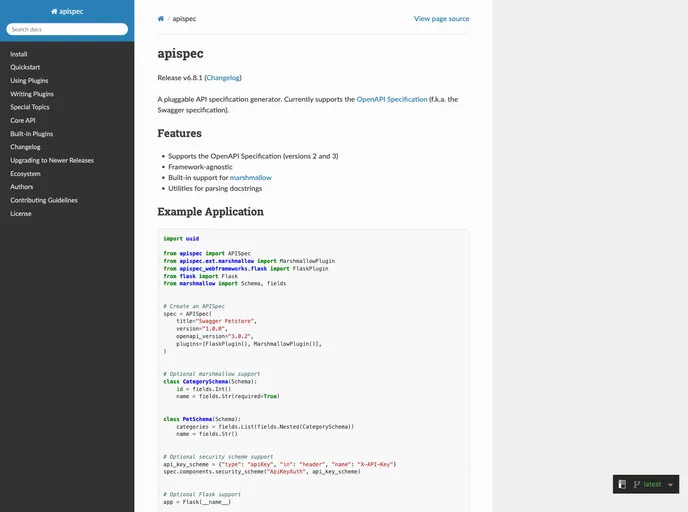
Task: Click the import uuid code line
Action: pos(181,239)
